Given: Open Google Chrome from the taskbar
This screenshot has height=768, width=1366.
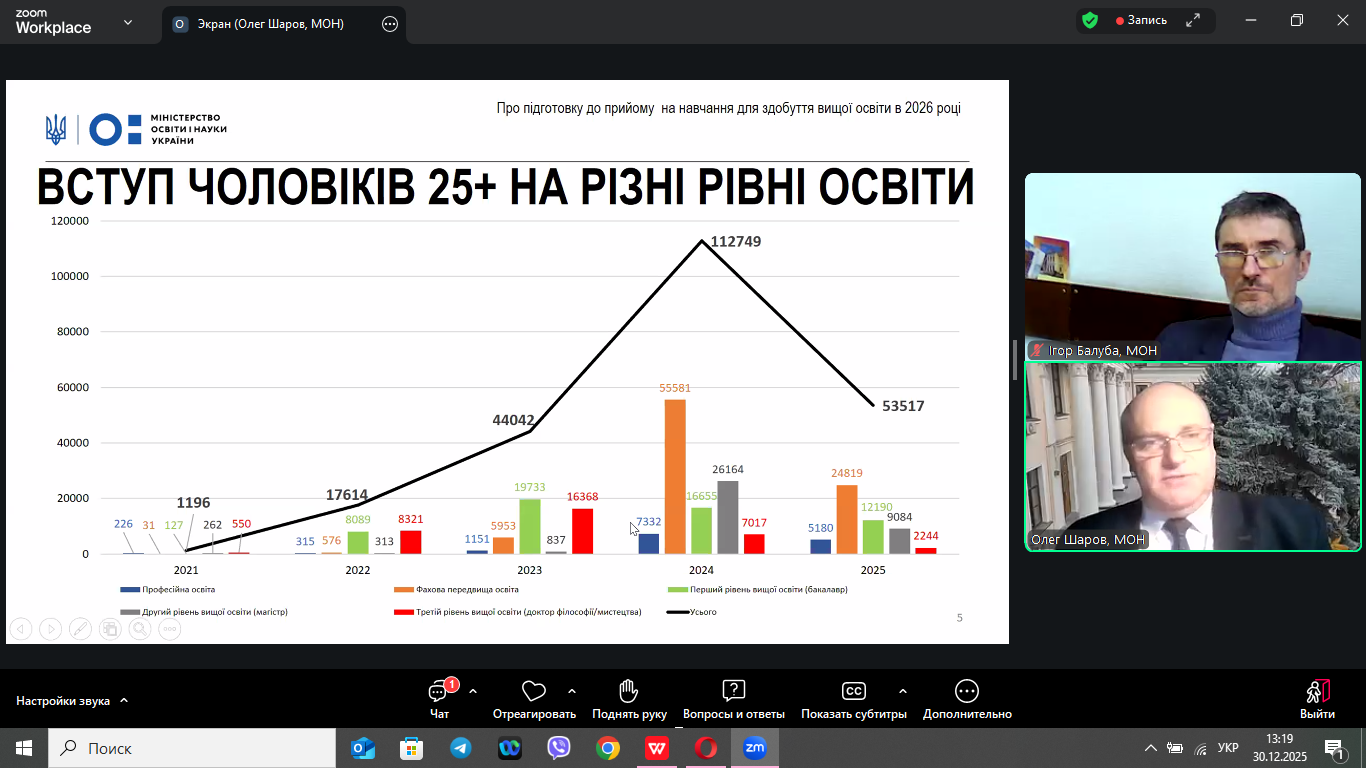Looking at the screenshot, I should pos(607,748).
